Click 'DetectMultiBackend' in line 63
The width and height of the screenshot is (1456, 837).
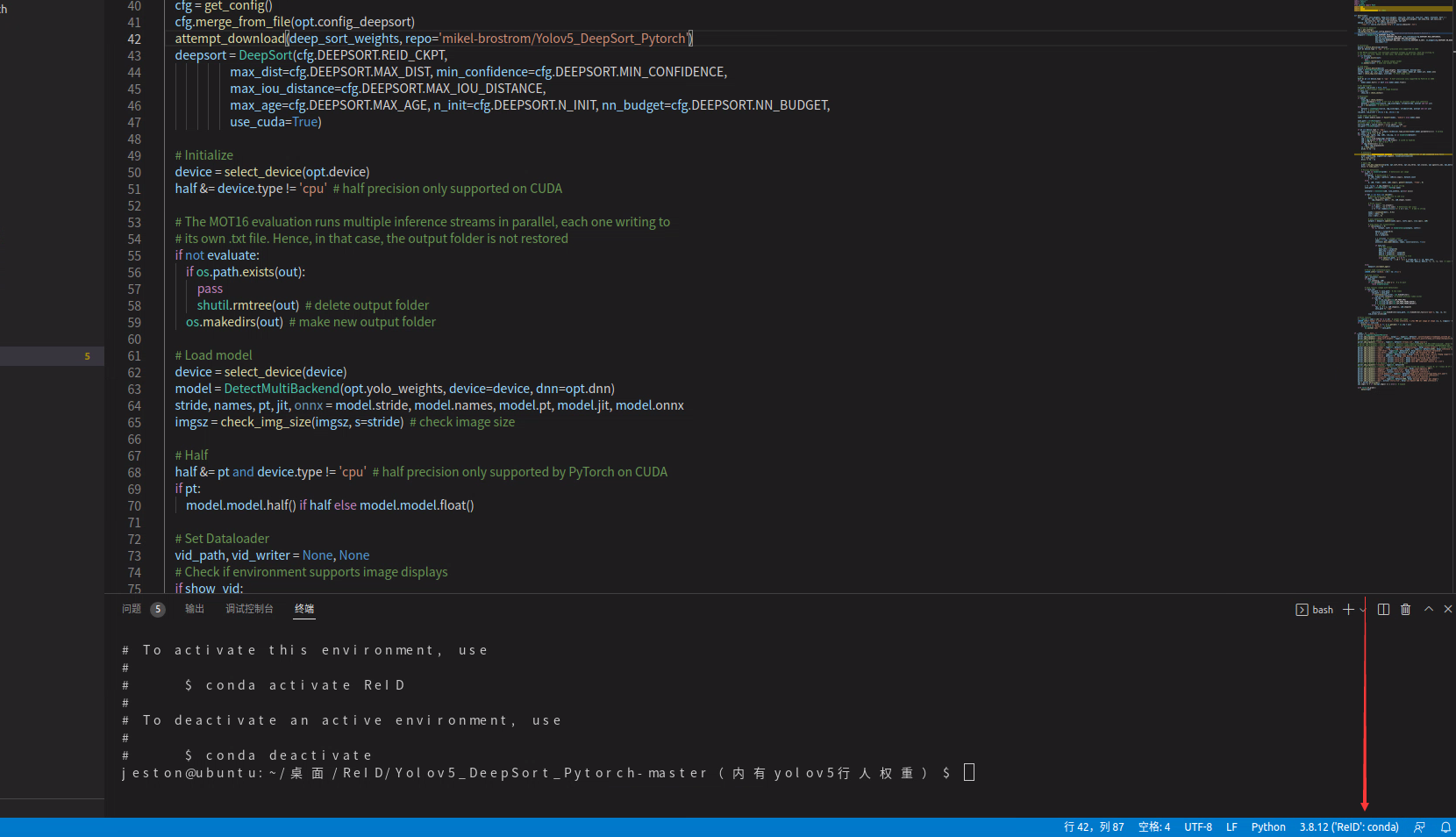coord(282,389)
